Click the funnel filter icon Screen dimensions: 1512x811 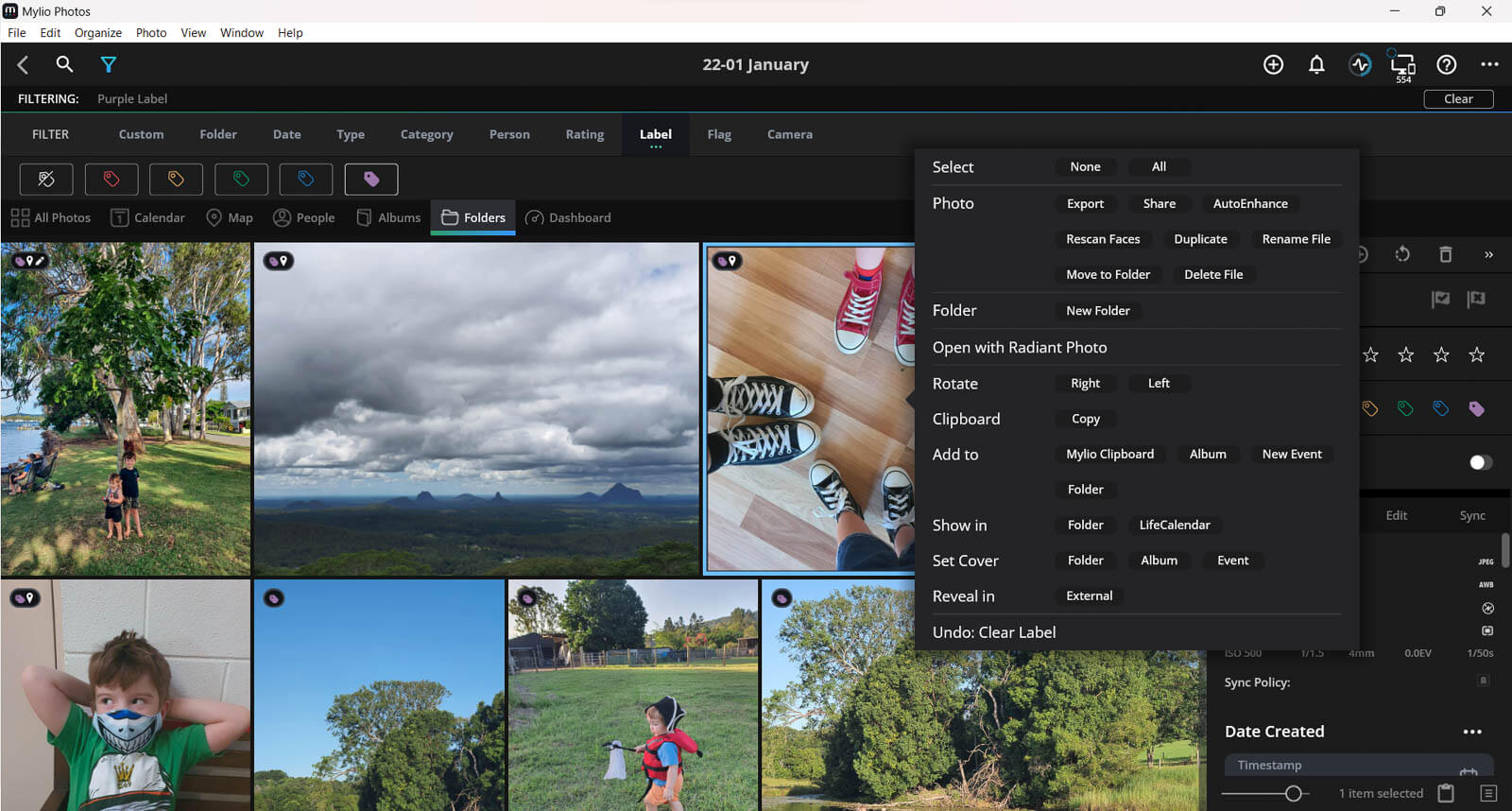[x=109, y=64]
